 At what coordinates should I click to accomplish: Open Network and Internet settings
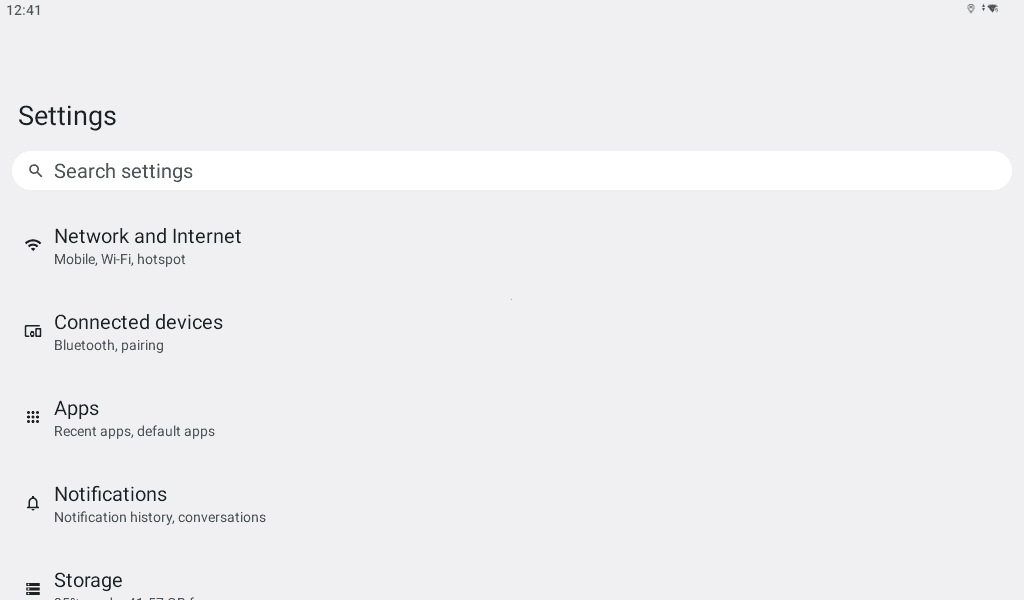[148, 236]
